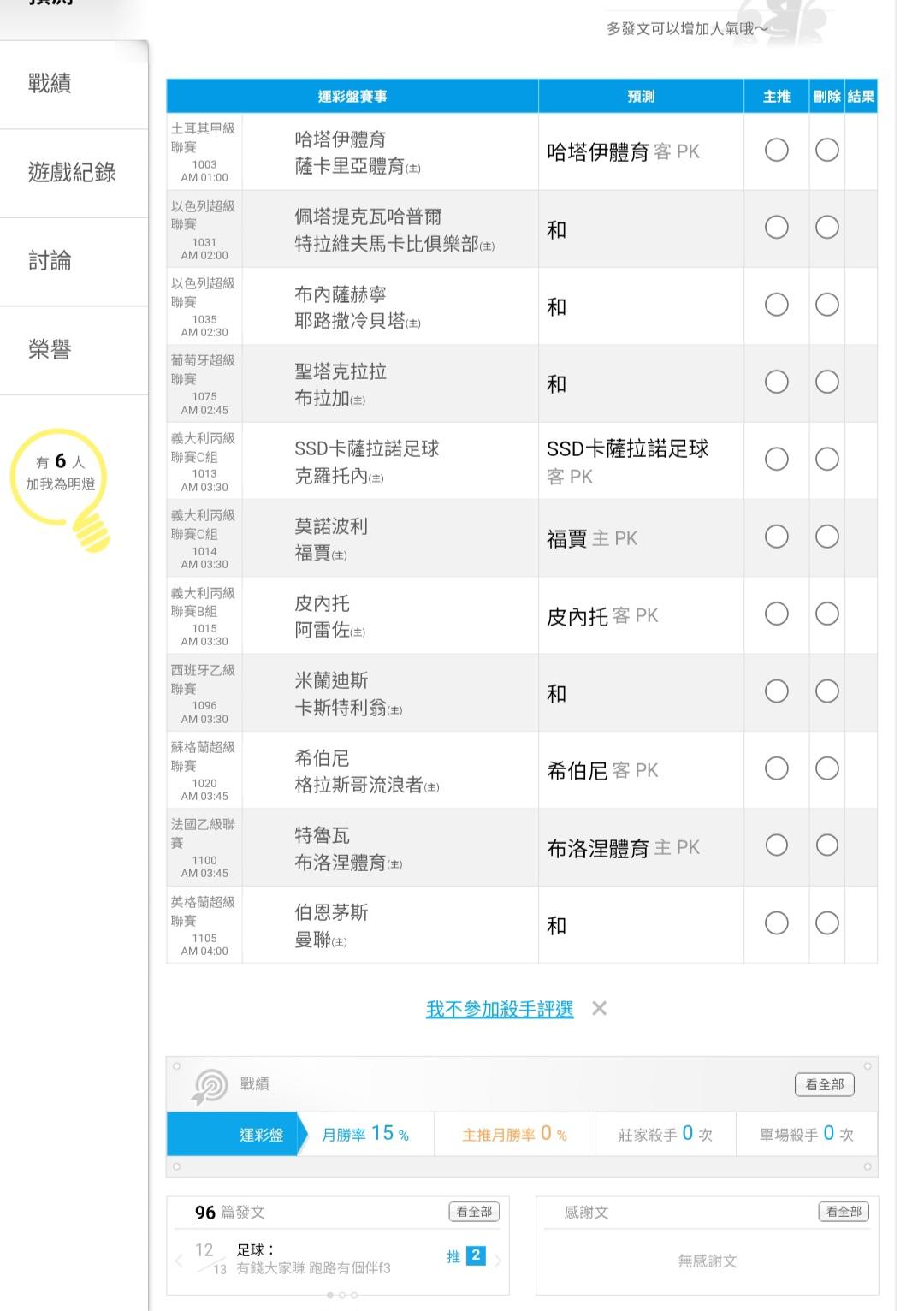Select first carousel dot under posts
Screen dimensions: 924x1311
[330, 1296]
